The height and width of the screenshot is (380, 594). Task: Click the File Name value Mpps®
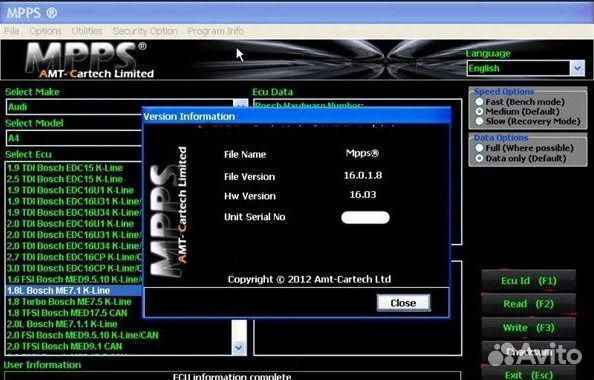362,153
